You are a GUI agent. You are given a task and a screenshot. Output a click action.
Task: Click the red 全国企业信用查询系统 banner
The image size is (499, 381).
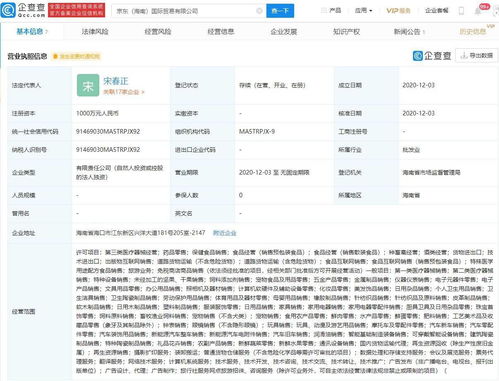pyautogui.click(x=77, y=10)
